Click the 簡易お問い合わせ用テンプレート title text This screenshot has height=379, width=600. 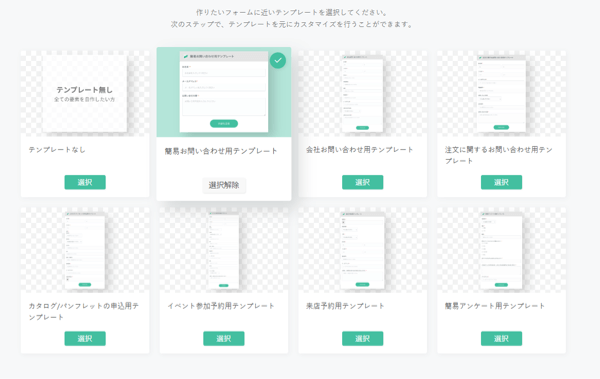pos(221,151)
